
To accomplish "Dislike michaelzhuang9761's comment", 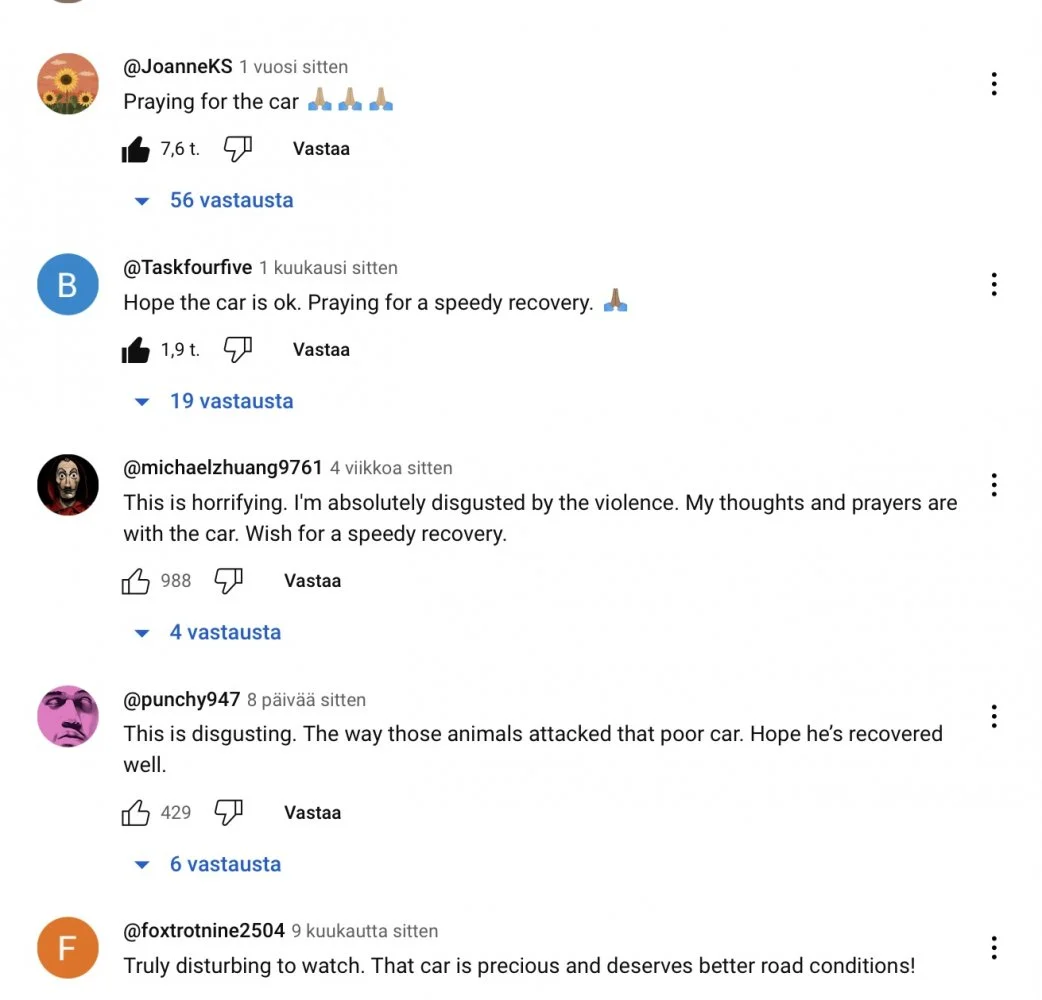I will [229, 581].
